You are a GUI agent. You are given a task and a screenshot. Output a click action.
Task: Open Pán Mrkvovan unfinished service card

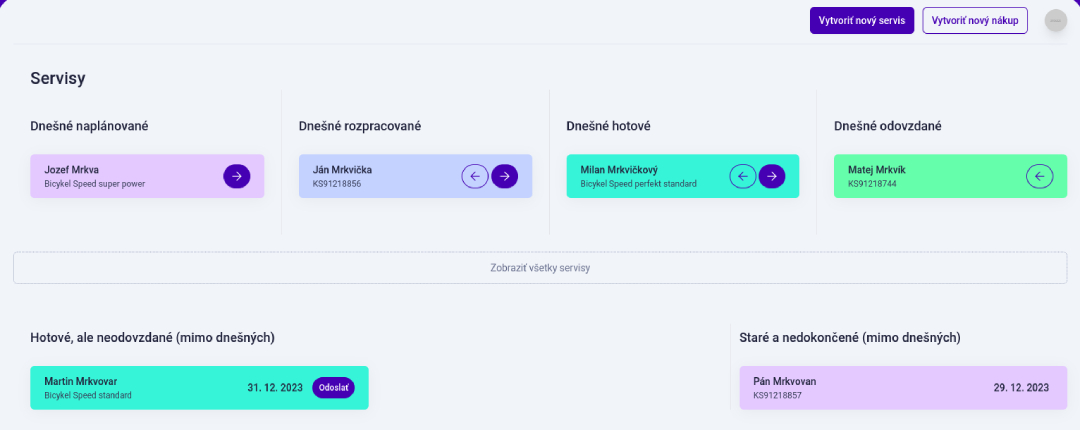pyautogui.click(x=904, y=388)
